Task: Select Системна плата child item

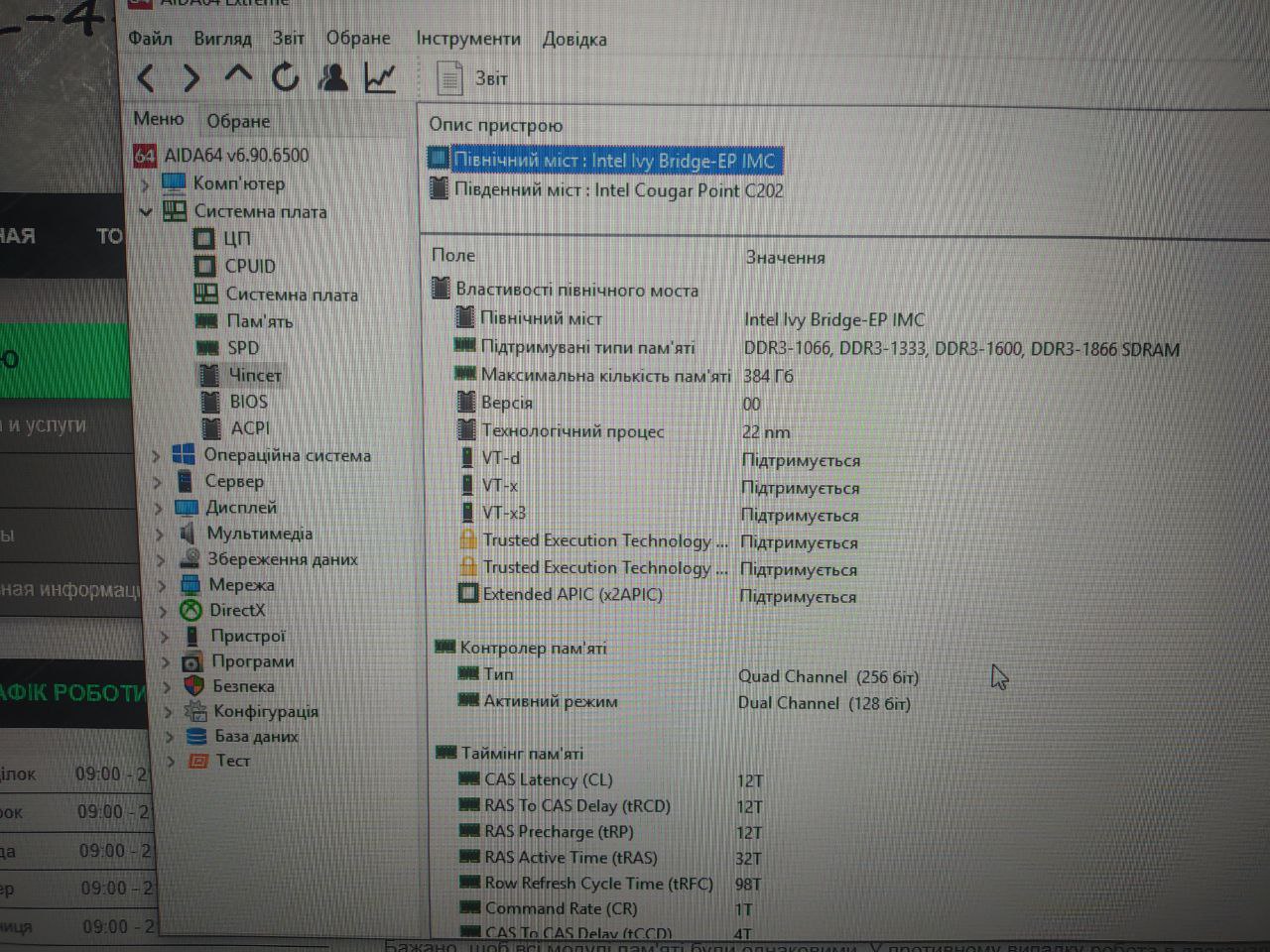Action: (x=292, y=295)
